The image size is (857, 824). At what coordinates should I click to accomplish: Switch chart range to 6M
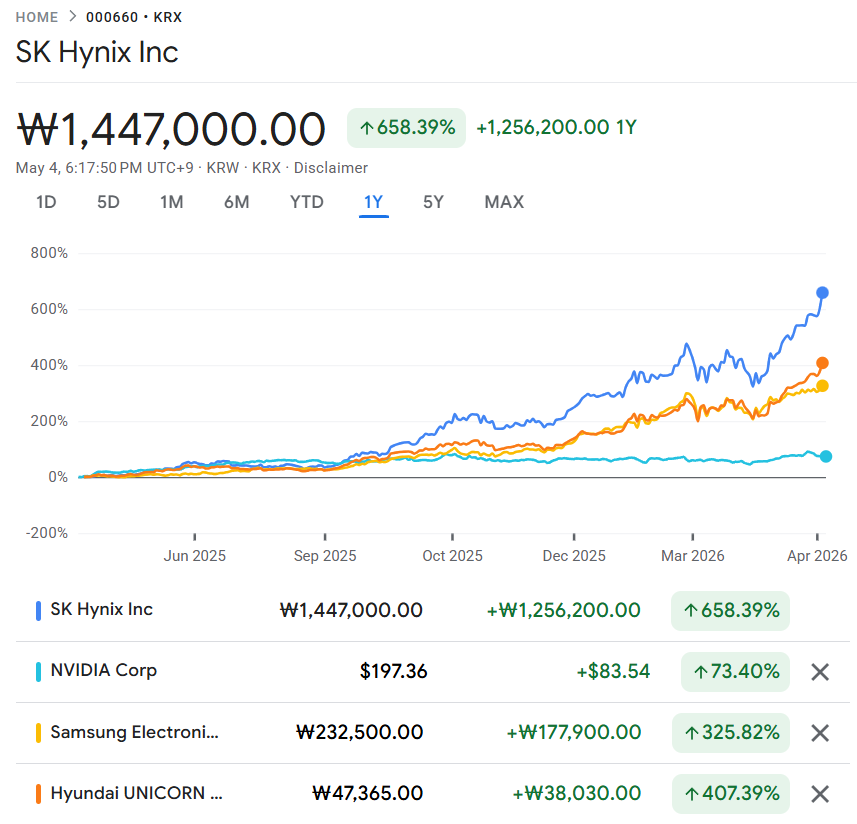237,202
